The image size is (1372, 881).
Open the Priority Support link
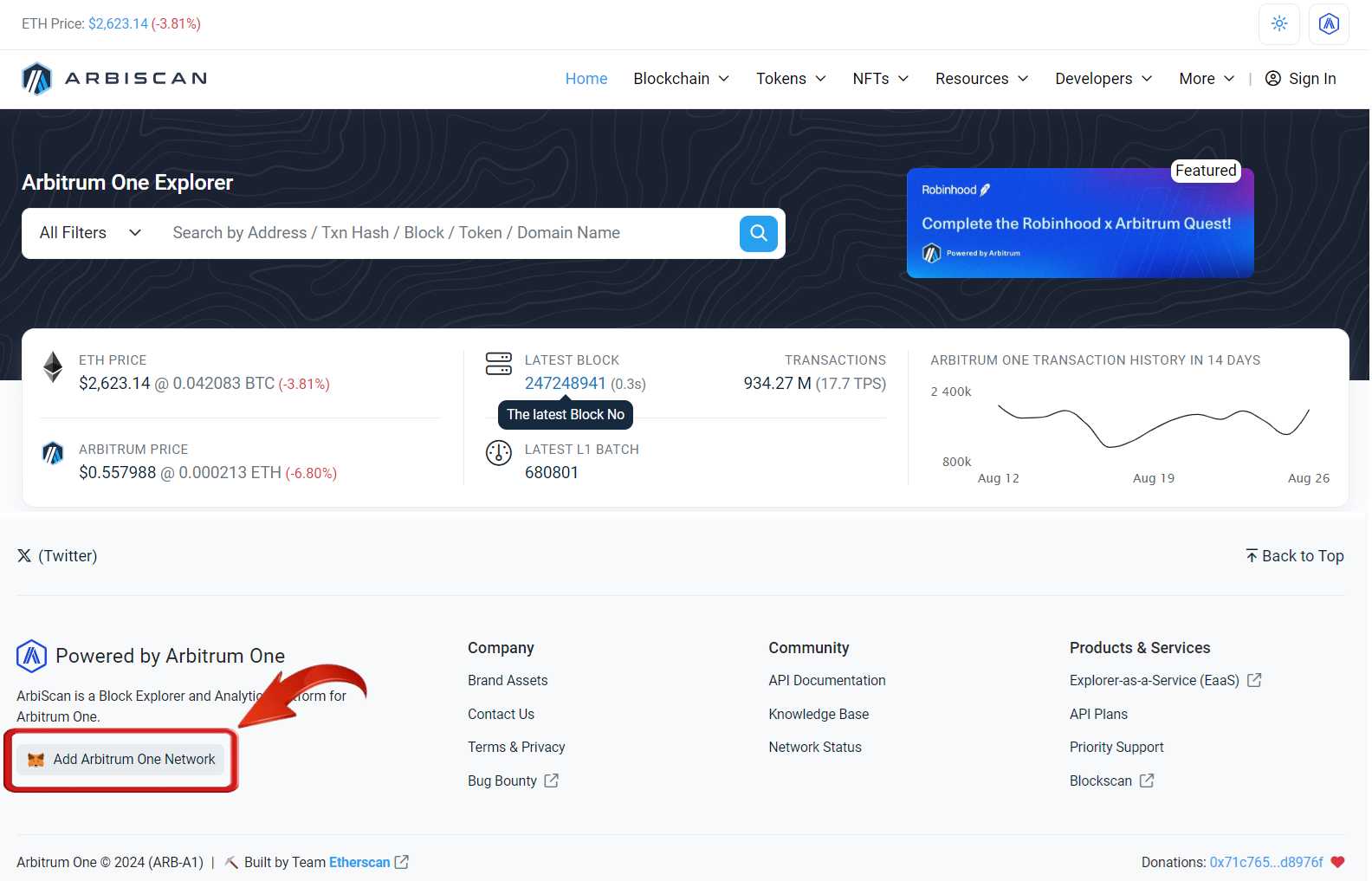click(x=1116, y=748)
